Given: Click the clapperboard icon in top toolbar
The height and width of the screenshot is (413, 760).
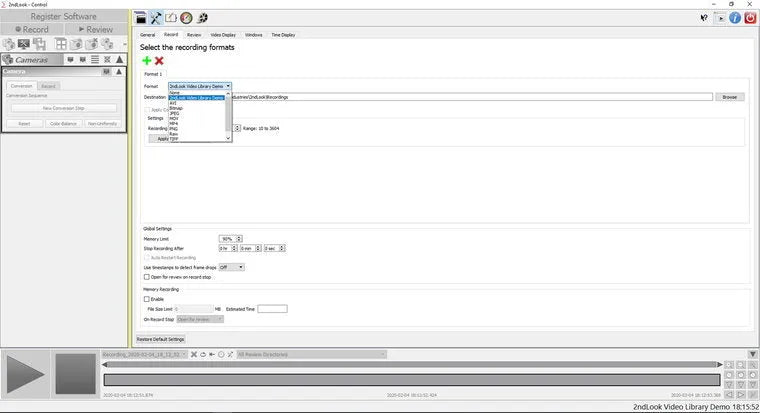Looking at the screenshot, I should [141, 17].
